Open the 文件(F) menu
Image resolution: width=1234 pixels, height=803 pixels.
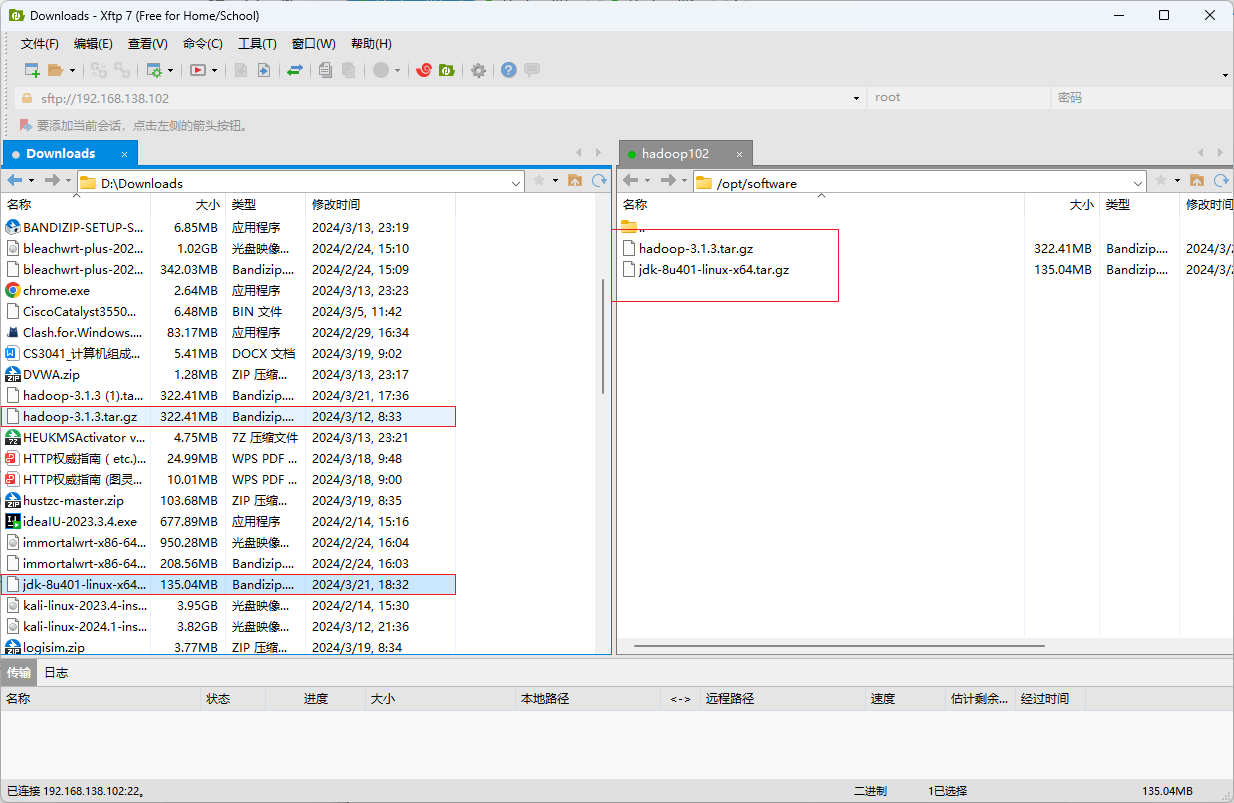coord(40,44)
